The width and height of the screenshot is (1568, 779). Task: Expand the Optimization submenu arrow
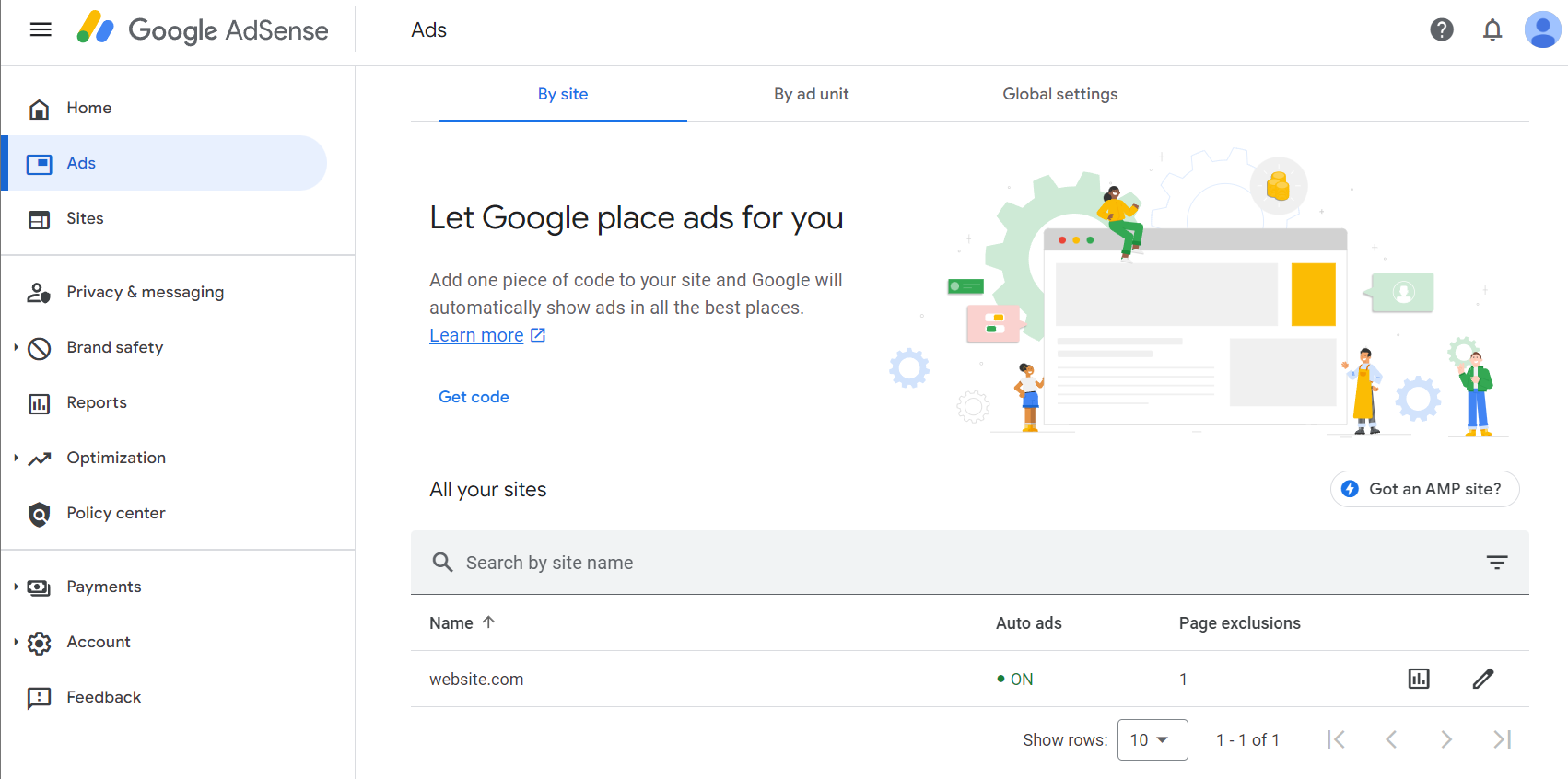[16, 458]
